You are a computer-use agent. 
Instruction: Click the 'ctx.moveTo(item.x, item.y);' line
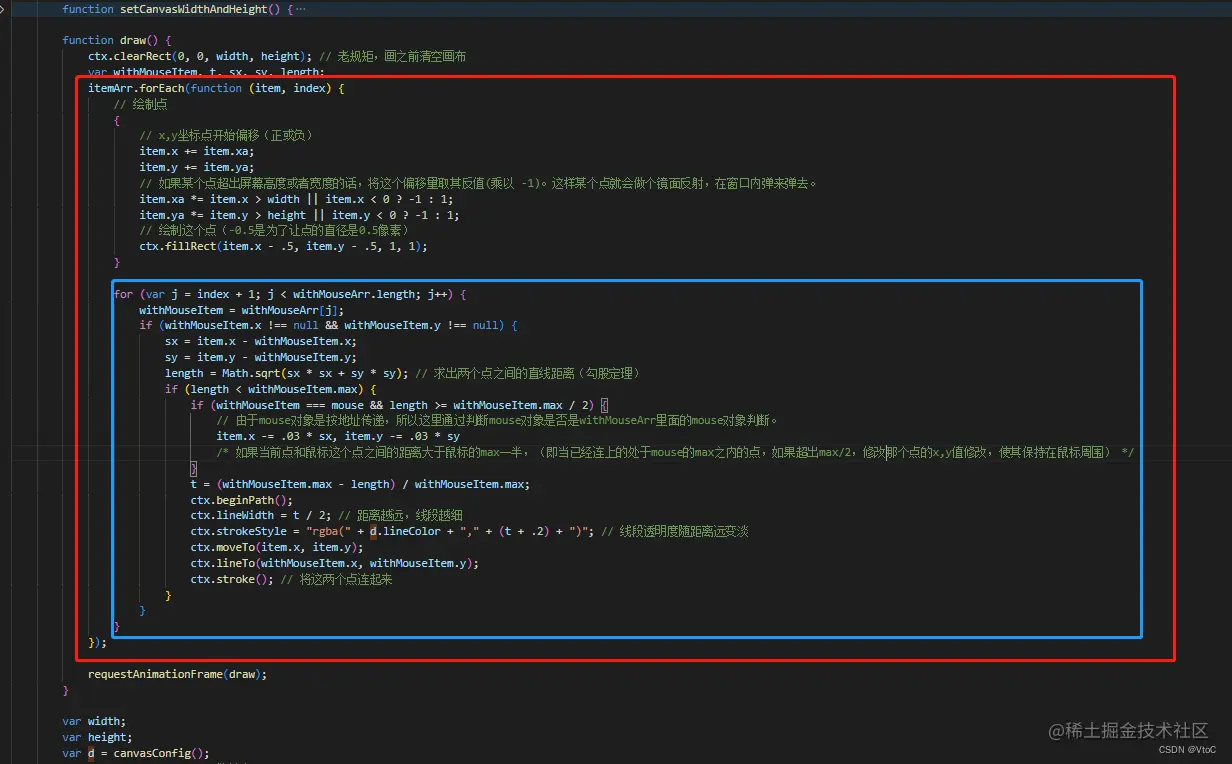coord(277,547)
